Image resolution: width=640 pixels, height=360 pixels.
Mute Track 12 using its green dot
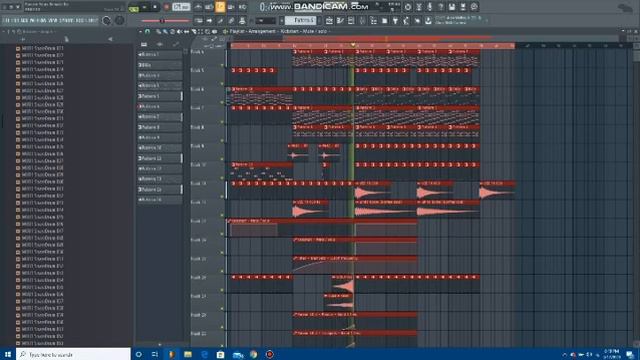(222, 216)
